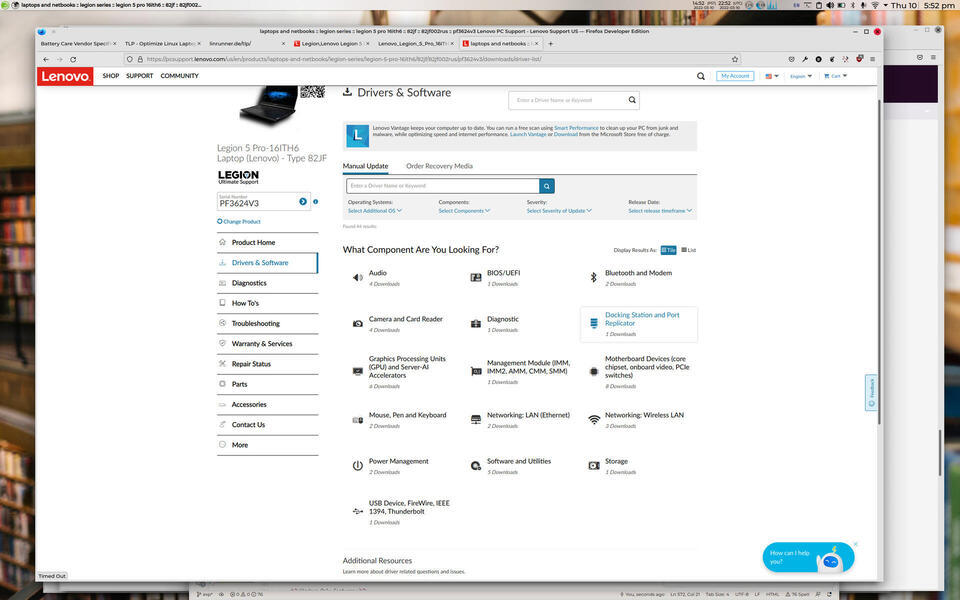Click the Manual Update keyword input field
Image resolution: width=960 pixels, height=600 pixels.
click(443, 186)
